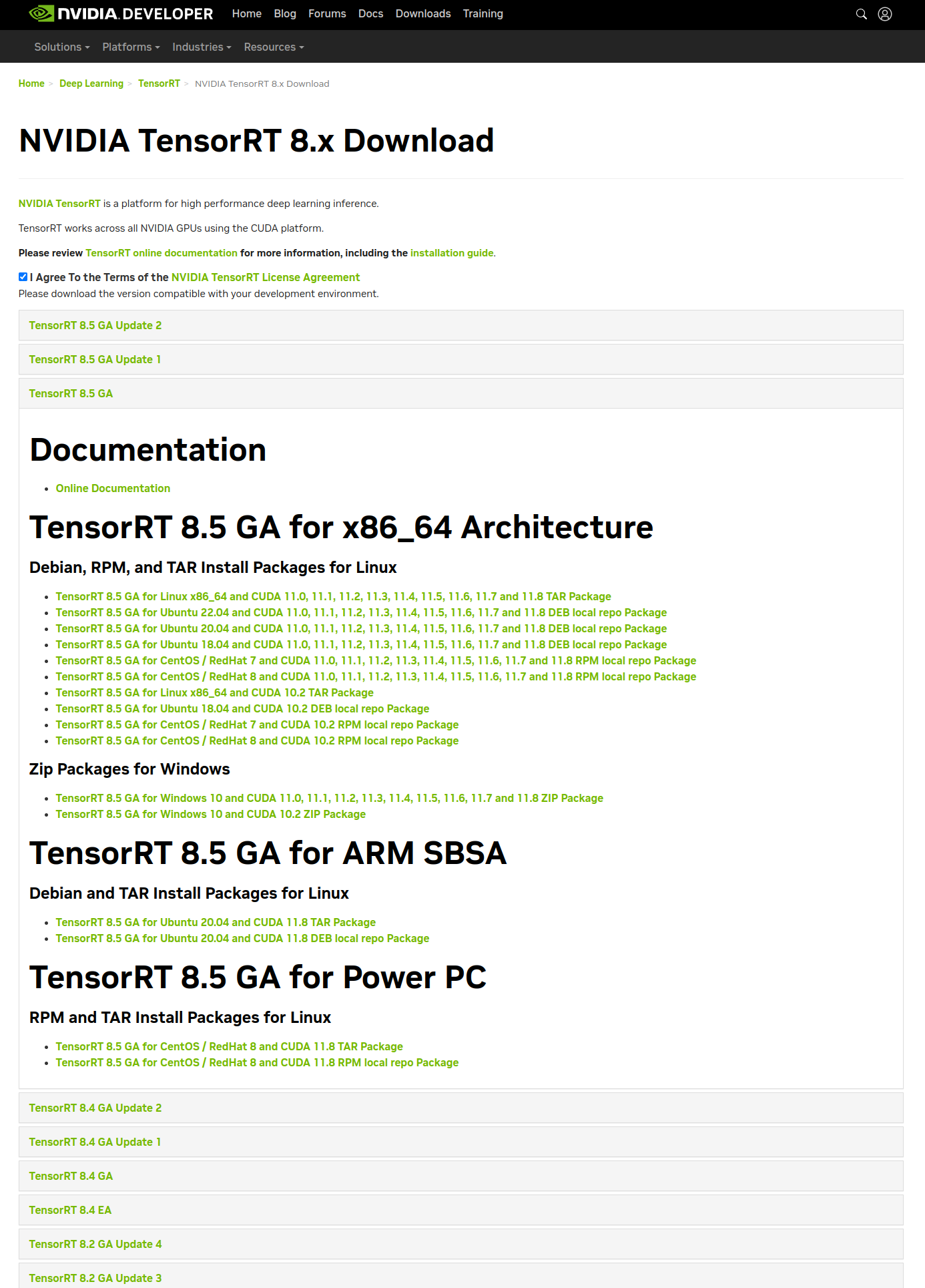Expand the TensorRT 8.4 GA Update 2 section

(461, 1108)
